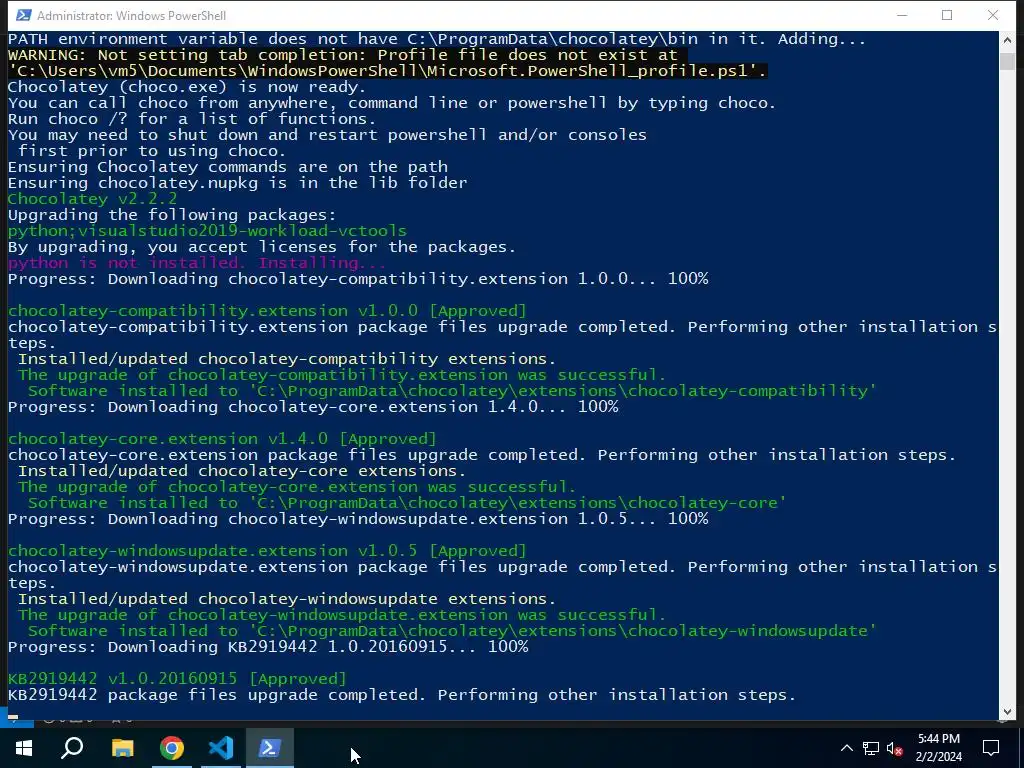This screenshot has width=1024, height=768.
Task: Click the 'Administrator: Windows PowerShell' title text
Action: click(131, 16)
